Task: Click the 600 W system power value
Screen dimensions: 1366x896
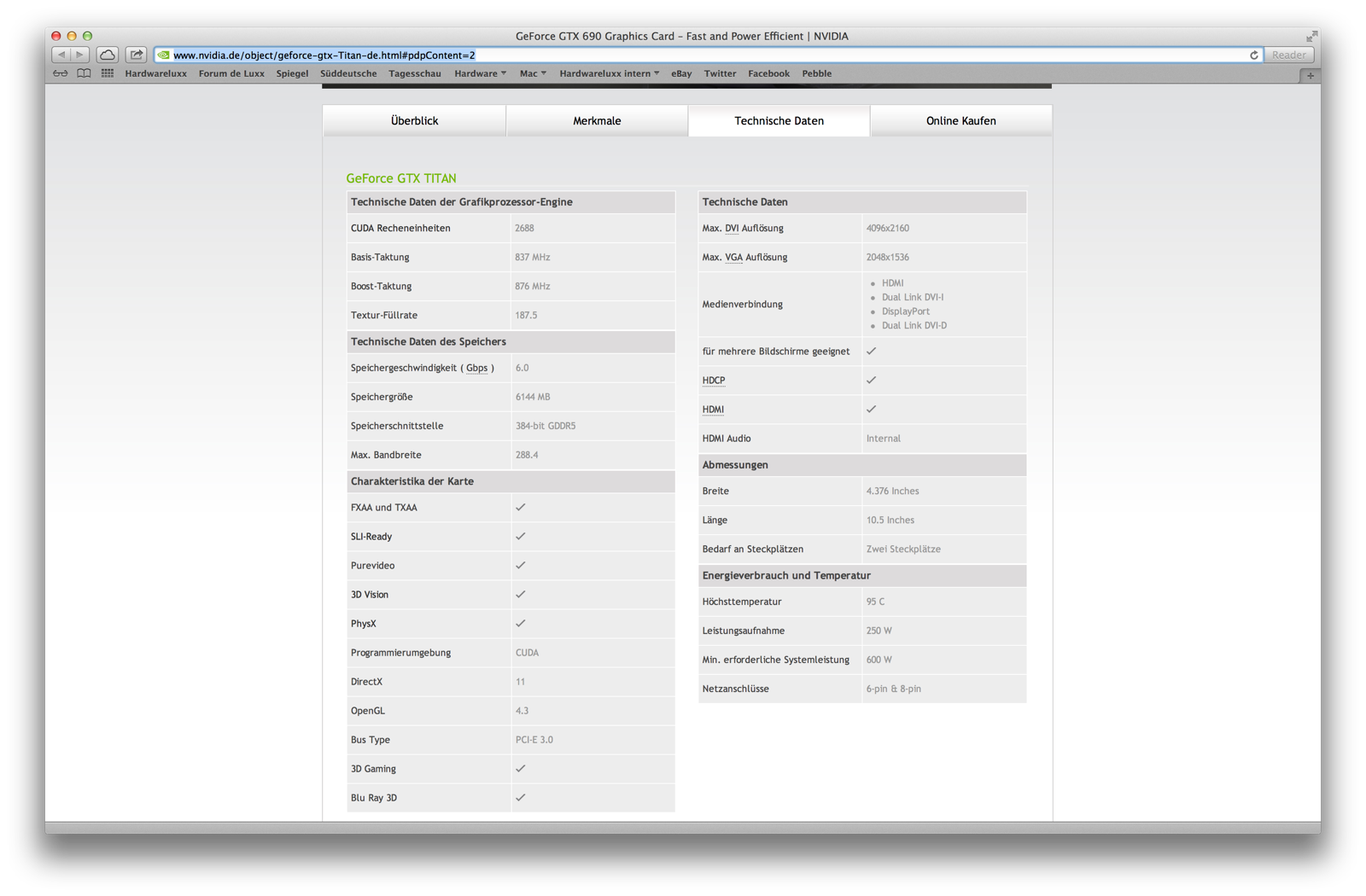Action: tap(879, 660)
